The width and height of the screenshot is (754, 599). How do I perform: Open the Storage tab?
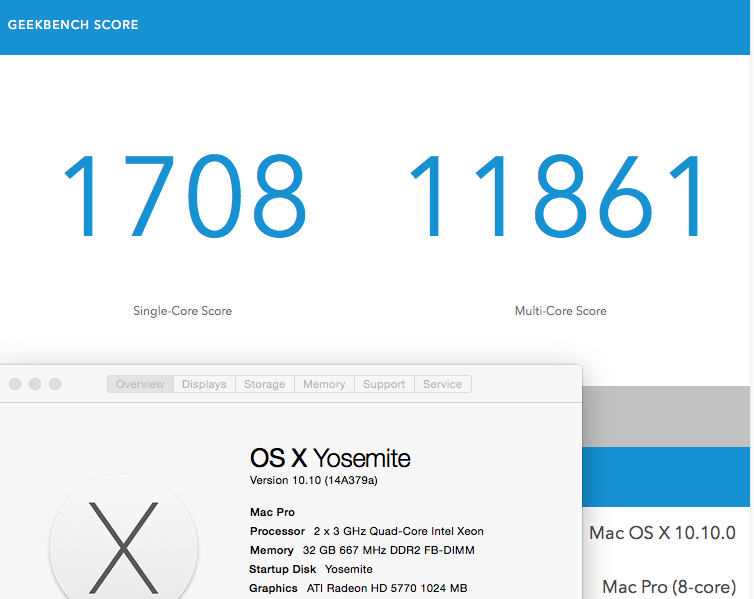tap(264, 384)
